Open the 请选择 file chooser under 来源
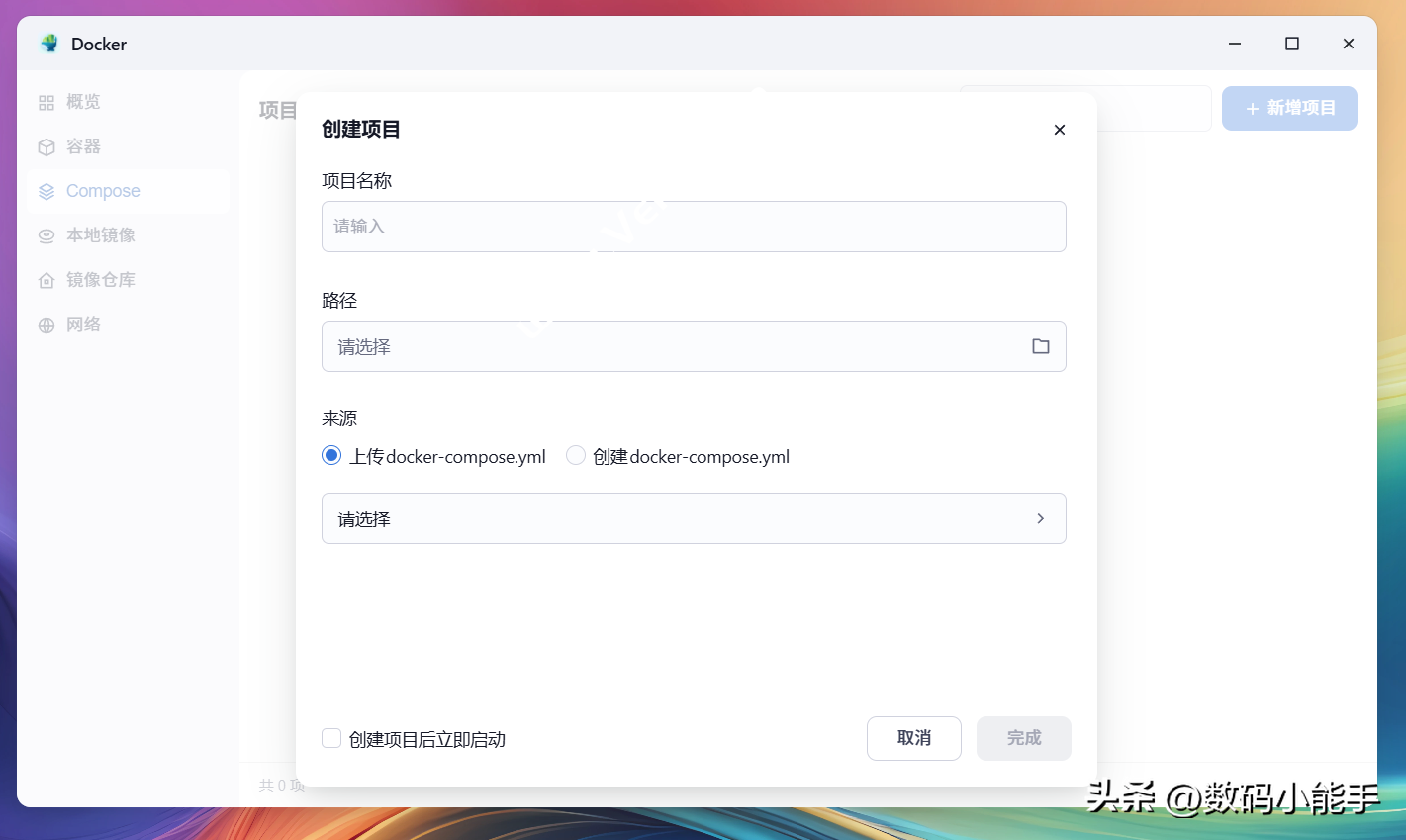This screenshot has width=1406, height=840. coord(694,518)
